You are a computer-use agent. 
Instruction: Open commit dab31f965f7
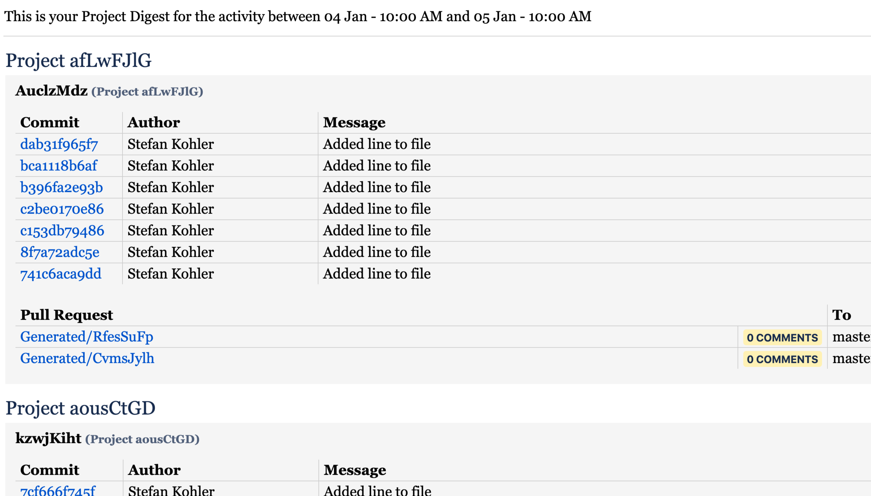[x=59, y=144]
